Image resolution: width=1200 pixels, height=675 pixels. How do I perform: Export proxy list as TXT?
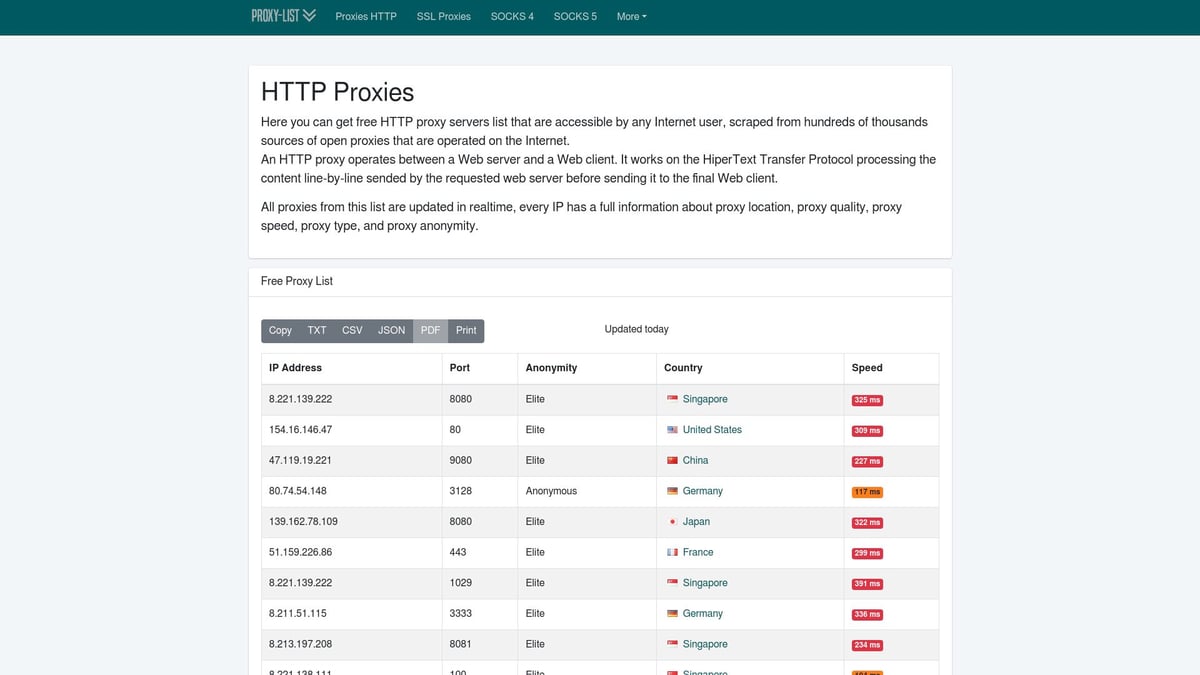pyautogui.click(x=317, y=330)
